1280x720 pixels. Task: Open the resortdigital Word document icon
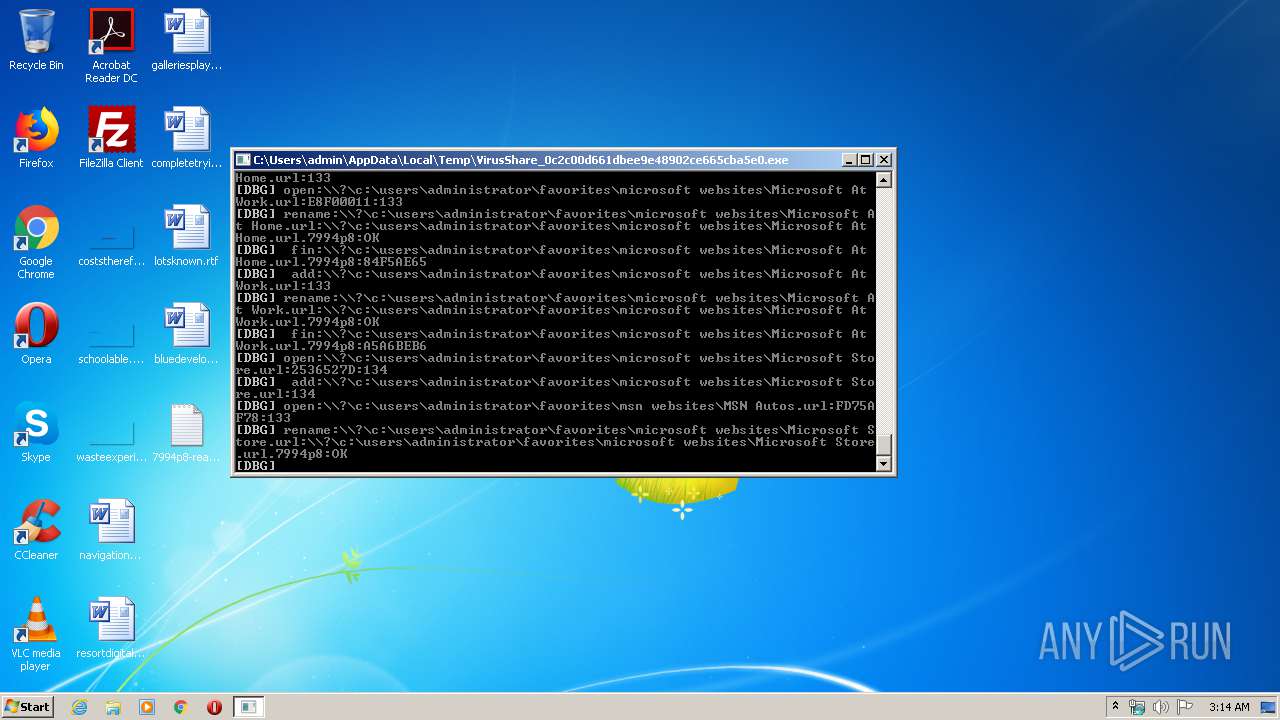click(x=111, y=629)
